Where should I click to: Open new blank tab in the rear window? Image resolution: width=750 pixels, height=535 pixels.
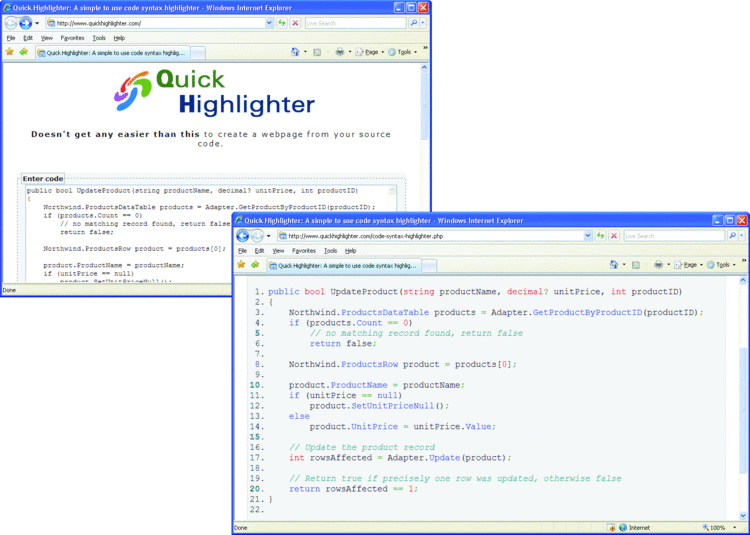click(x=198, y=53)
